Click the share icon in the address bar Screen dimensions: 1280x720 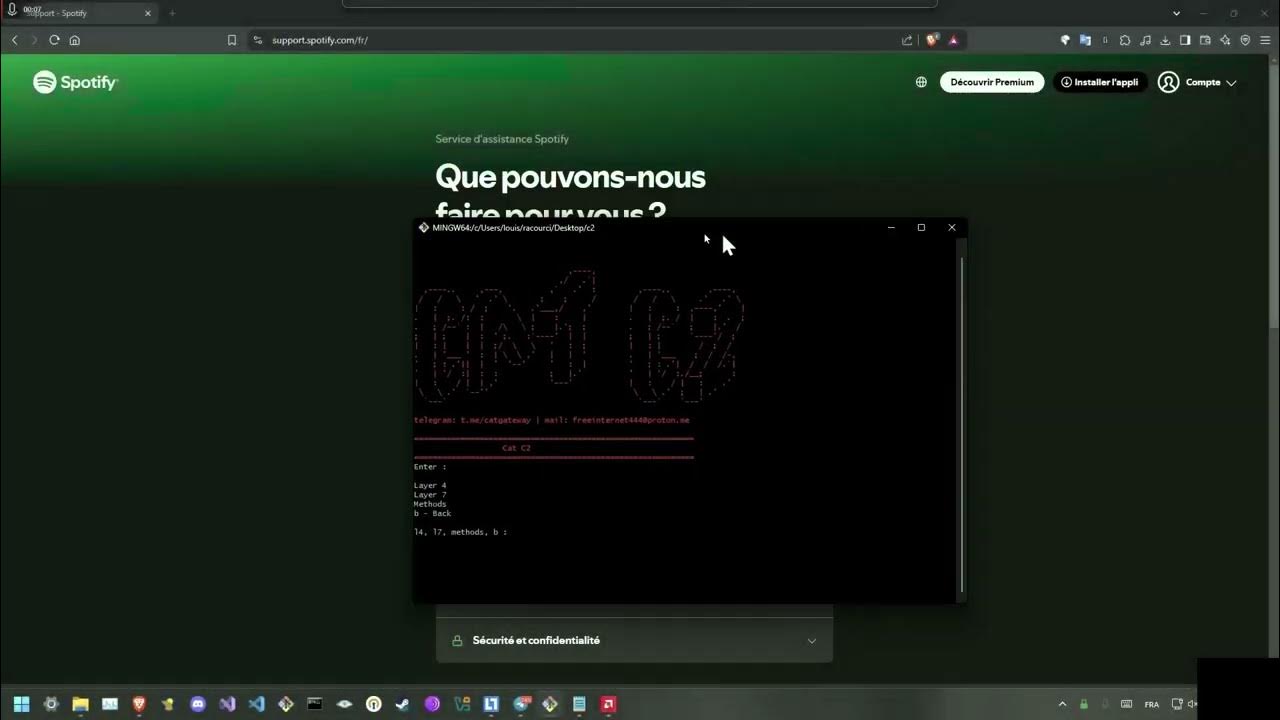907,40
